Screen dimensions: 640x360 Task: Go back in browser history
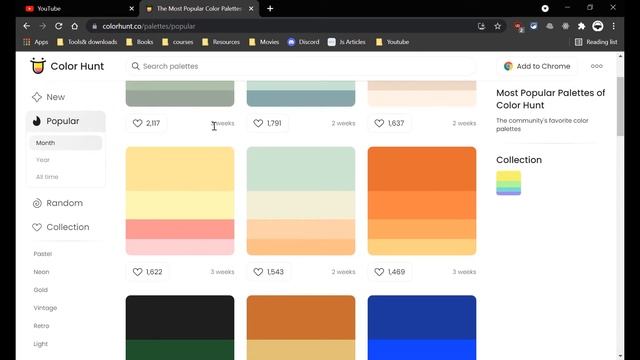click(x=27, y=26)
